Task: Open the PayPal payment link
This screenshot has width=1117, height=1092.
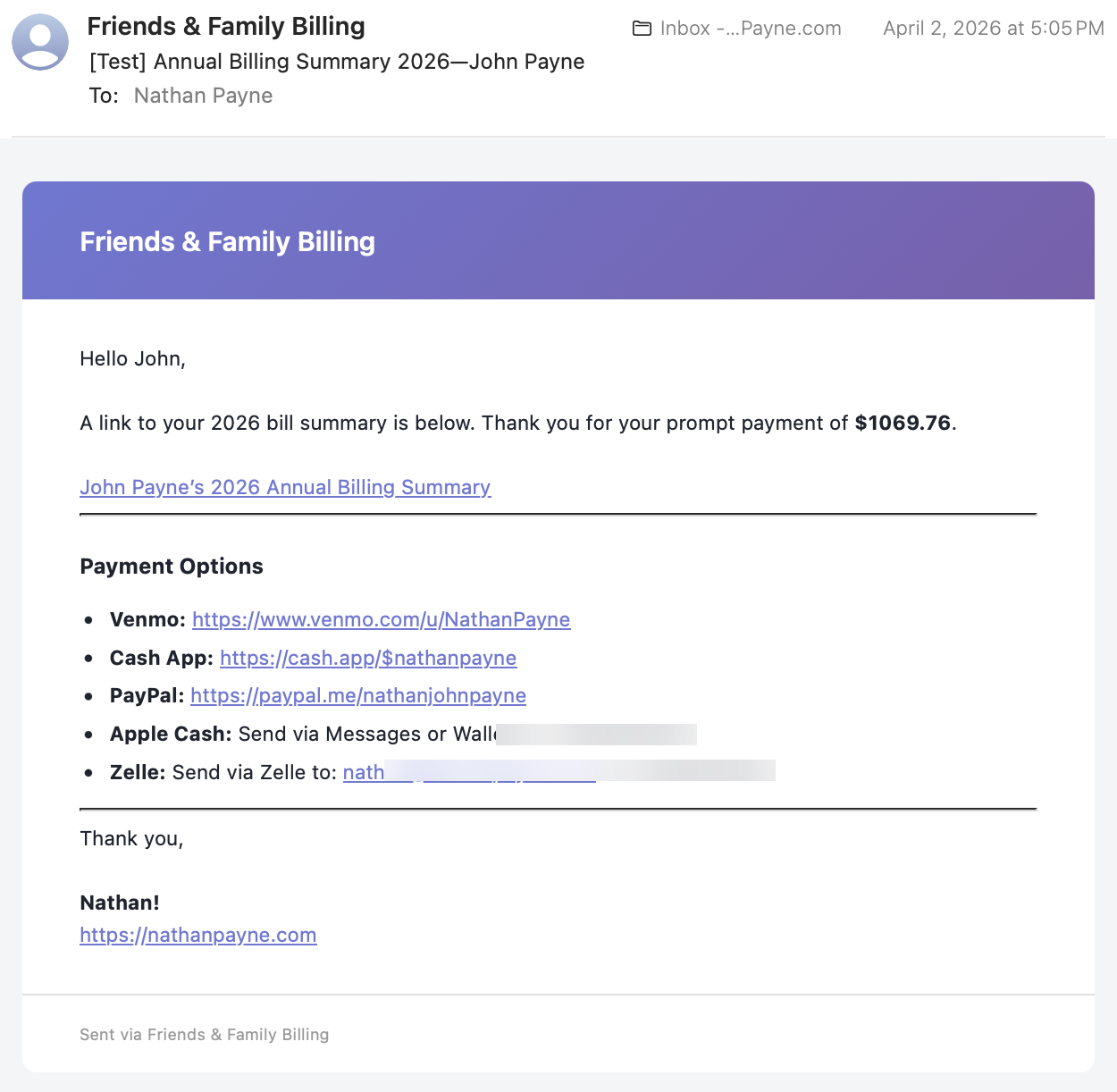Action: tap(357, 695)
